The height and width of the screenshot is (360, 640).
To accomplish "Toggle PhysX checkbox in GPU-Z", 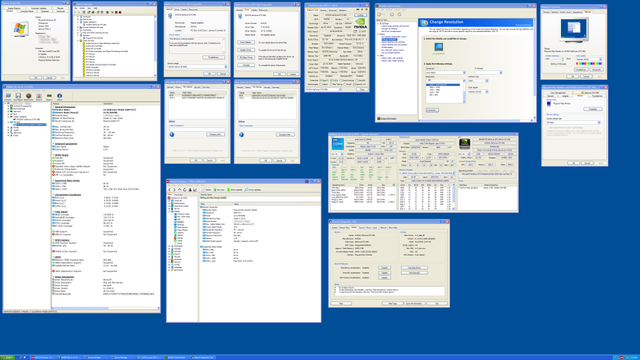I will tap(345, 84).
